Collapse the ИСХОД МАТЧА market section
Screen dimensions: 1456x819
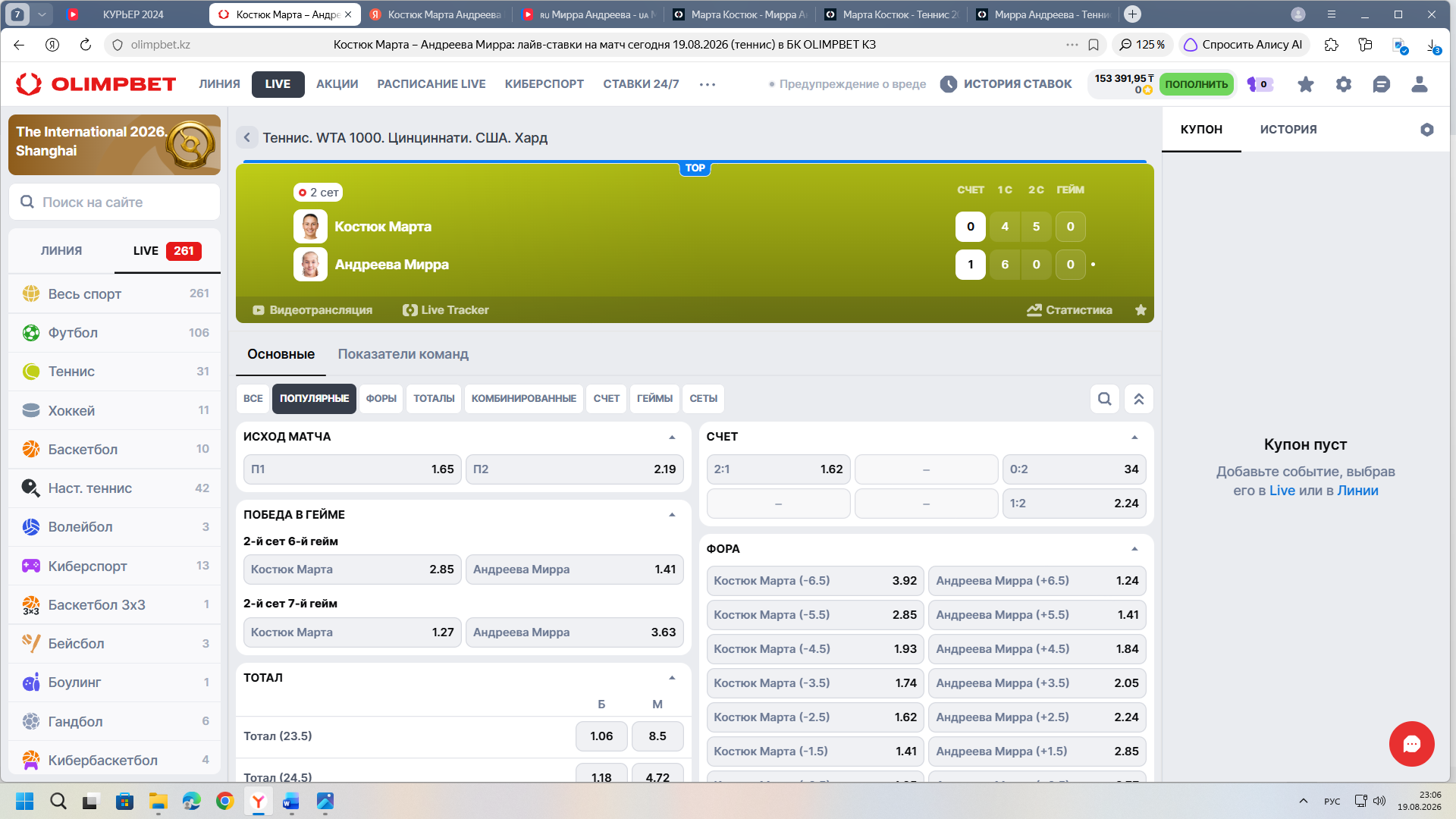pyautogui.click(x=672, y=438)
